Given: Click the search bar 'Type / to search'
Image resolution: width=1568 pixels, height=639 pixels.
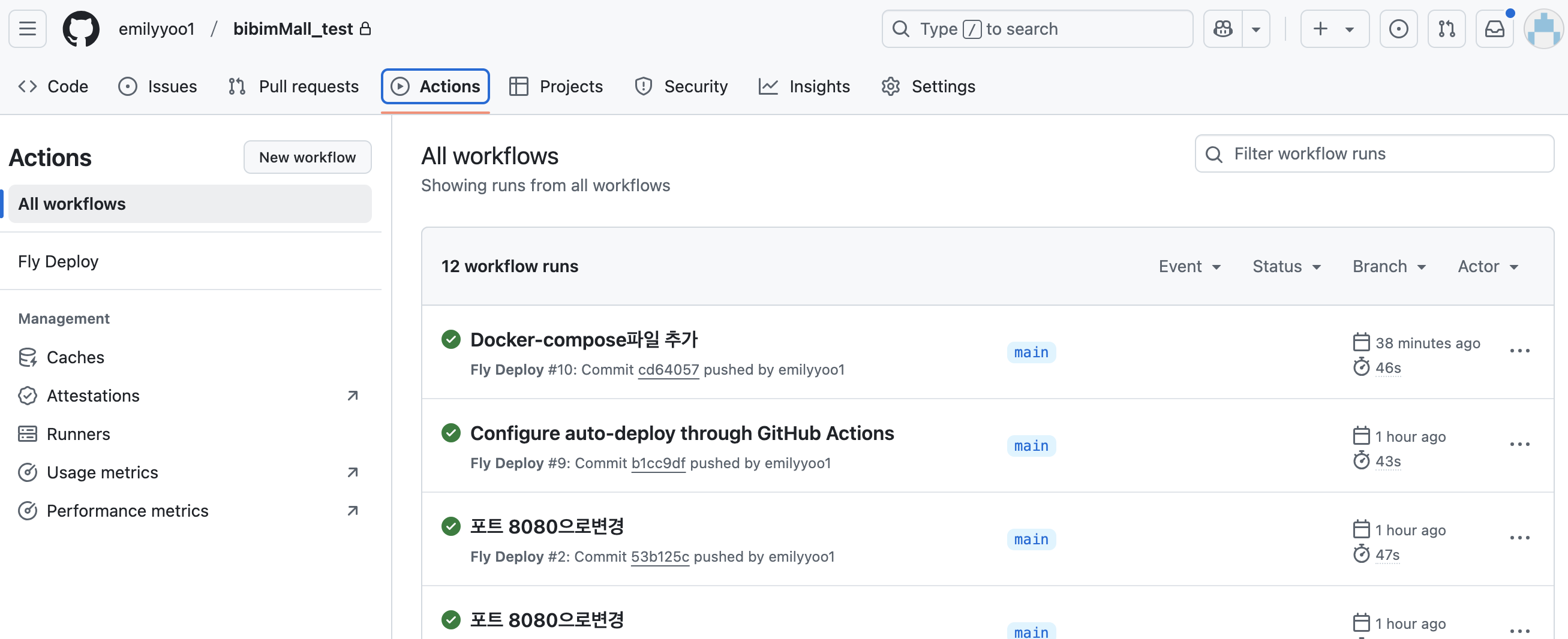Looking at the screenshot, I should coord(1037,29).
